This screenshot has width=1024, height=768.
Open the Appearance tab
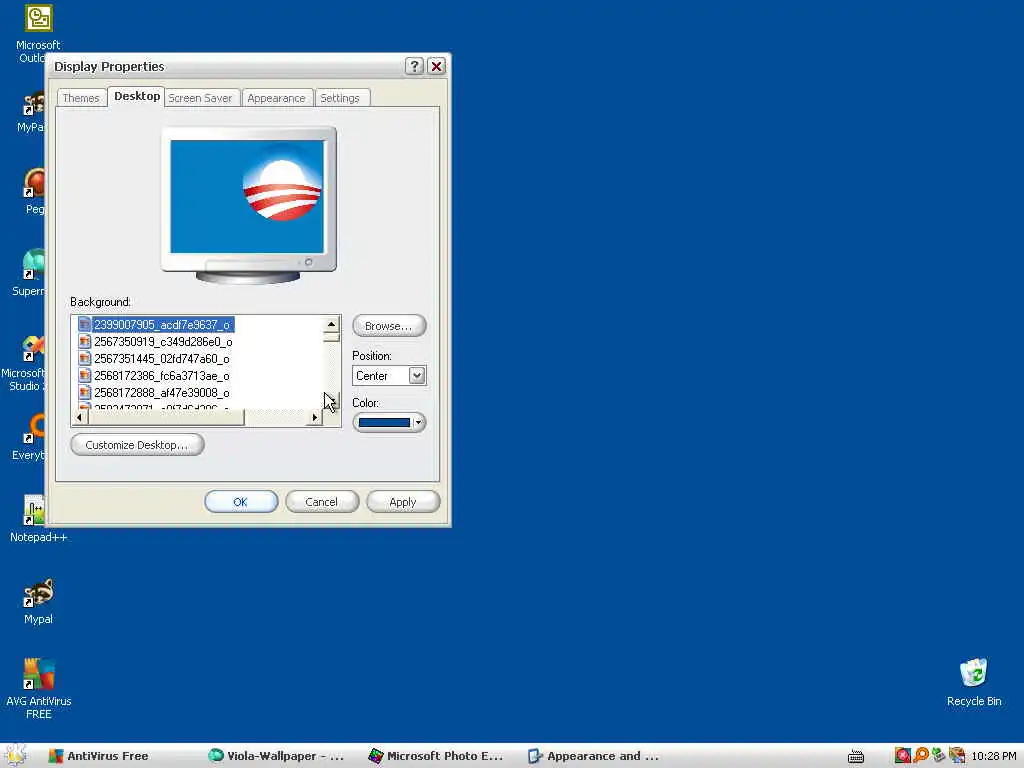(x=276, y=98)
